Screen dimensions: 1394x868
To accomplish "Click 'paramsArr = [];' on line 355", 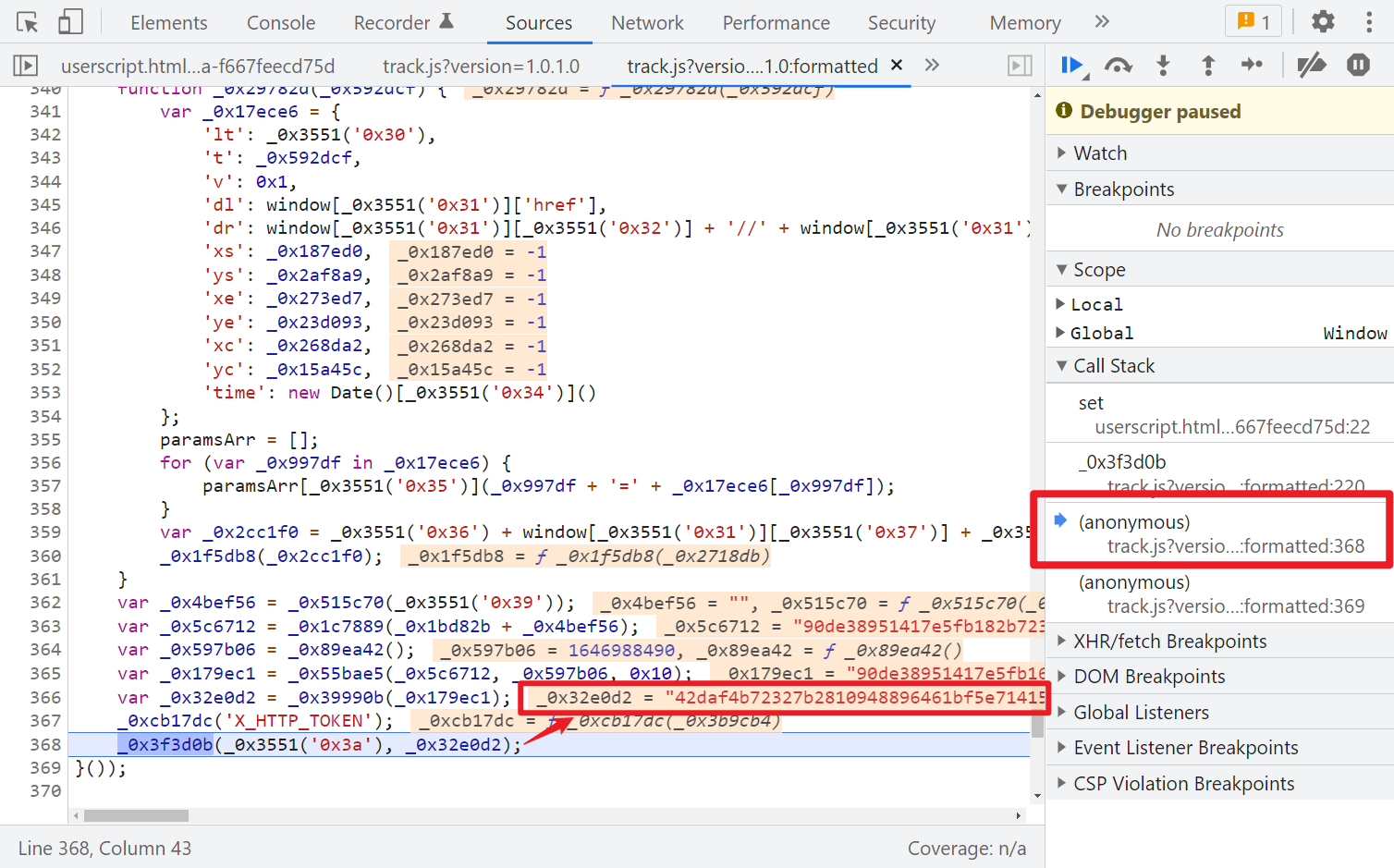I will pos(239,439).
